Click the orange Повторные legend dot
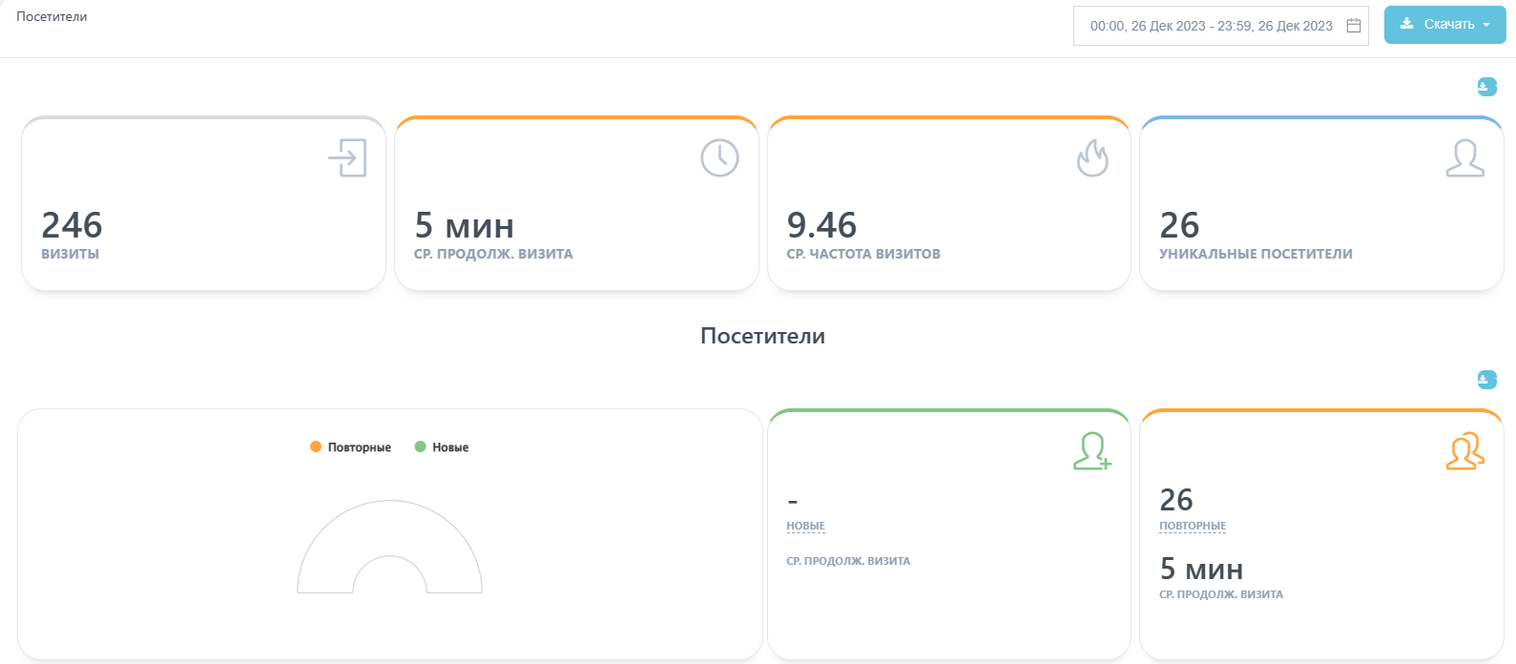The height and width of the screenshot is (664, 1516). pyautogui.click(x=316, y=447)
